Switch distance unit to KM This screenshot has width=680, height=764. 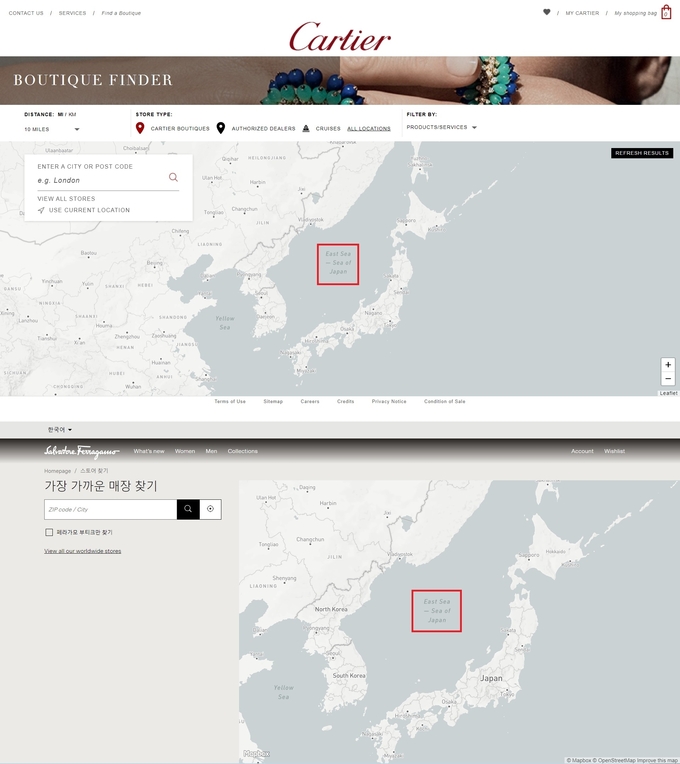pos(72,115)
